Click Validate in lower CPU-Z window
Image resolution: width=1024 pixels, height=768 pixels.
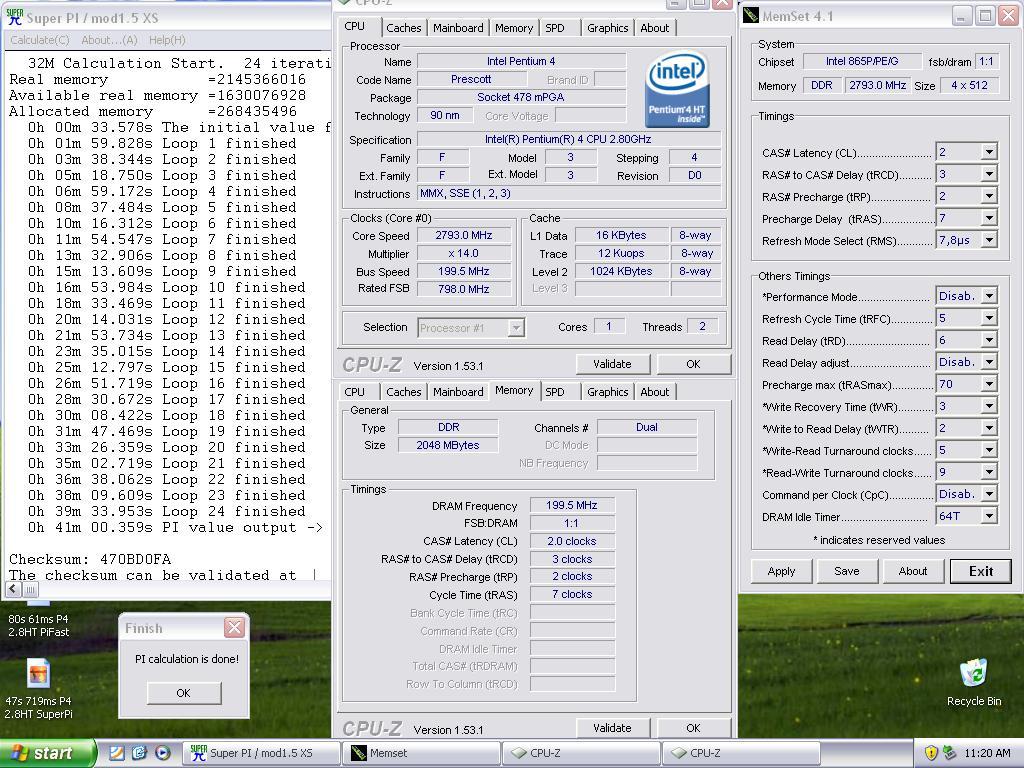613,728
